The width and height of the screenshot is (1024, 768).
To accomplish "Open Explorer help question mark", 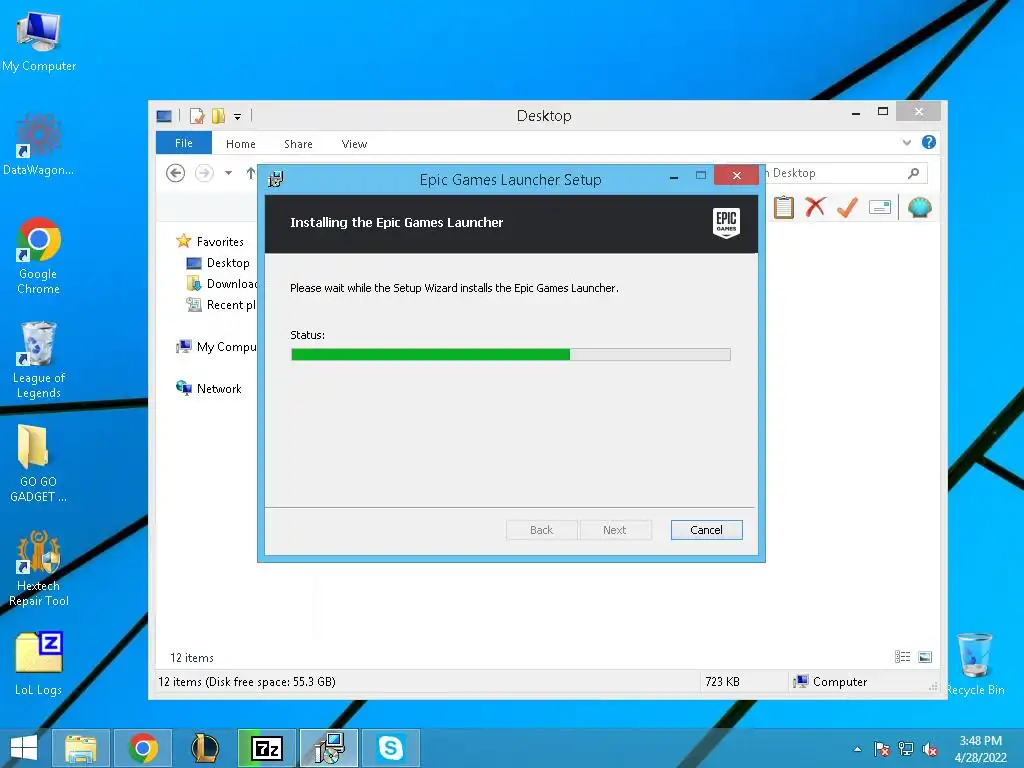I will click(929, 142).
